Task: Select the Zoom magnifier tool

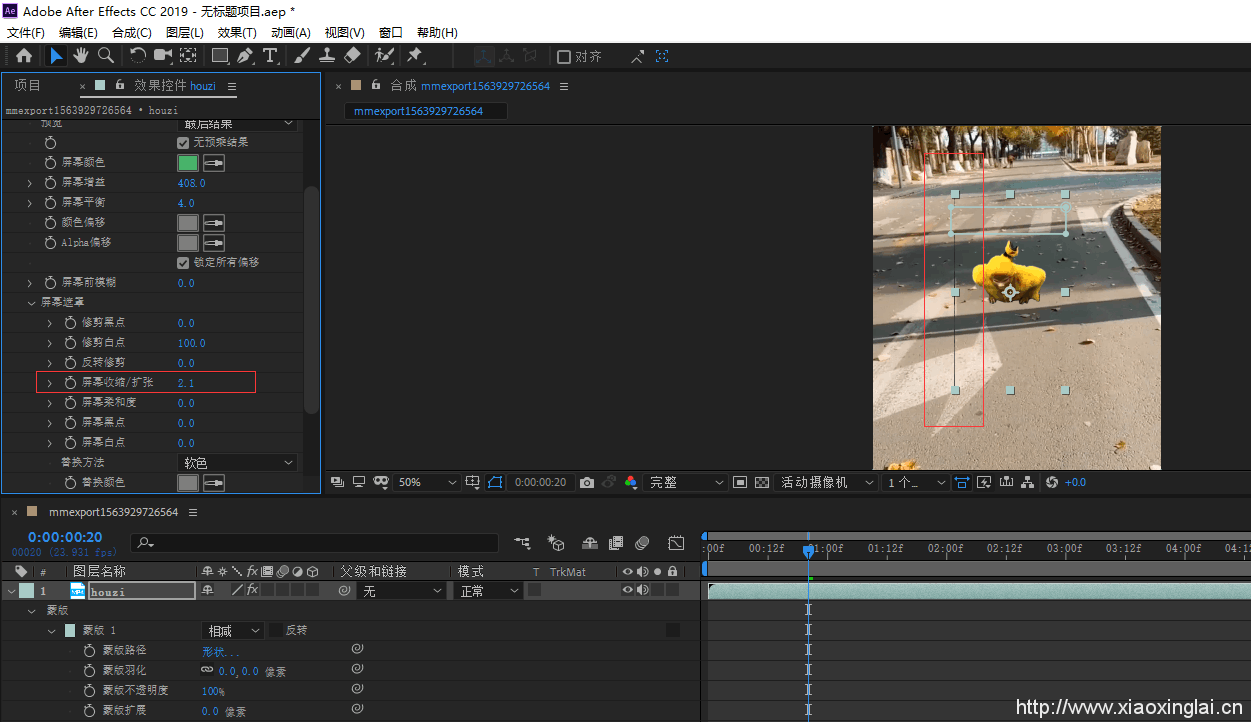Action: [105, 56]
